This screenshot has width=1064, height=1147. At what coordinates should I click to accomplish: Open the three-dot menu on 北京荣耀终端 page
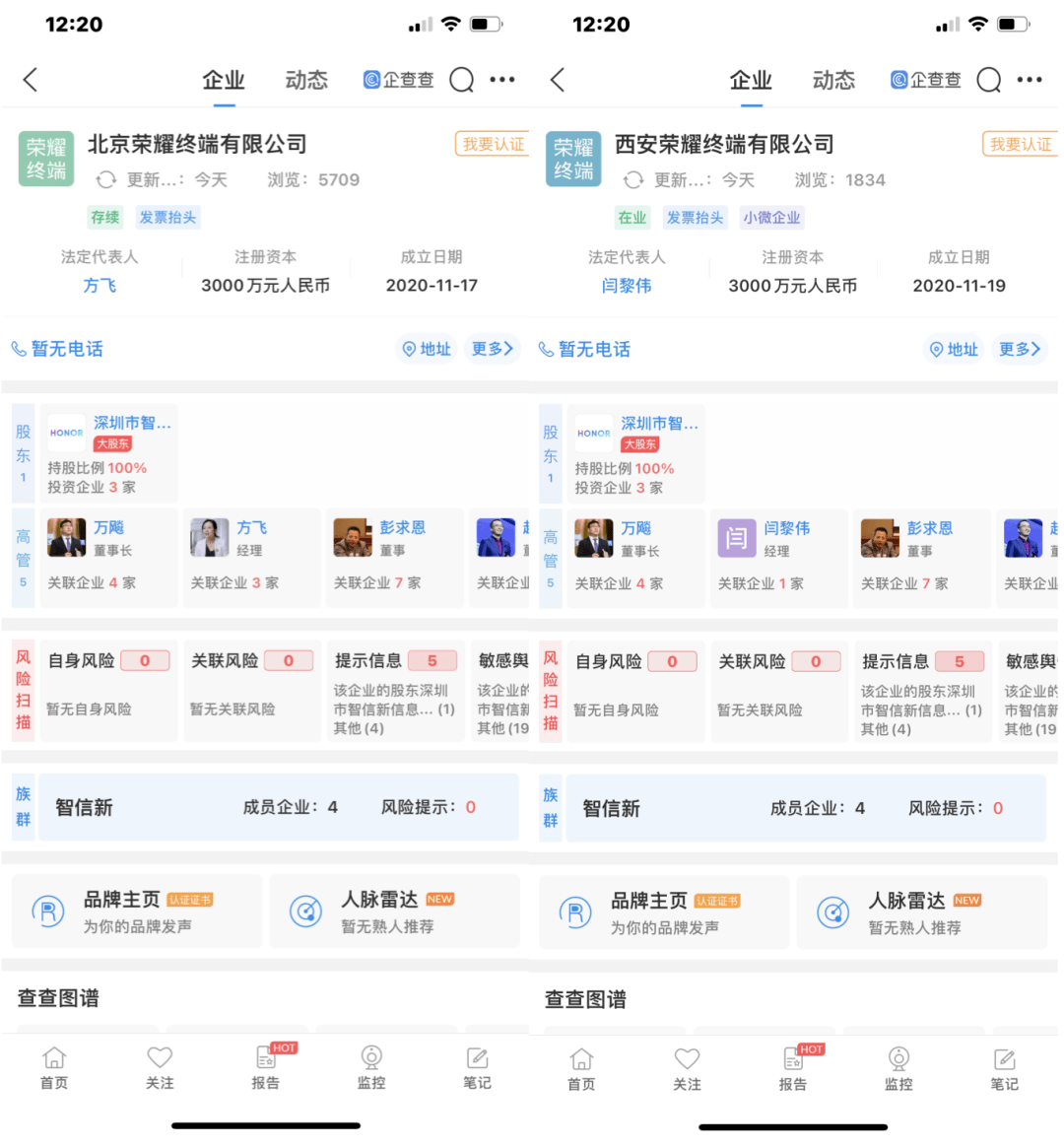tap(502, 79)
